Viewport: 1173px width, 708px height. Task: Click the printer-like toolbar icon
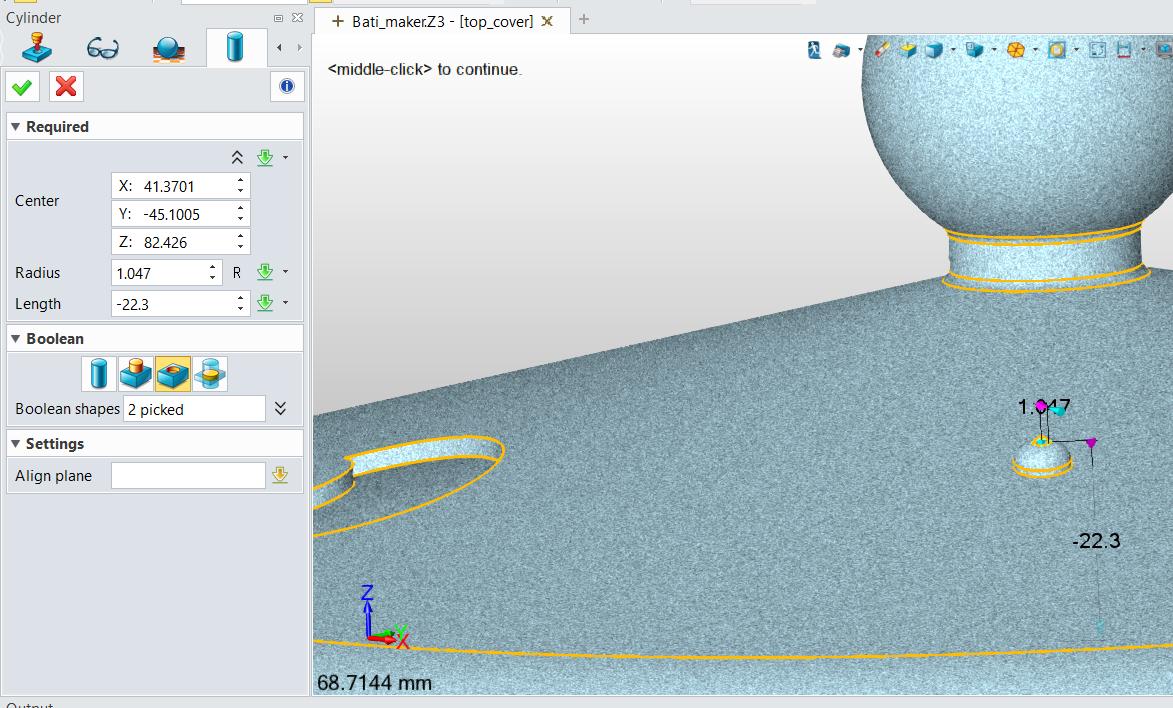click(841, 51)
